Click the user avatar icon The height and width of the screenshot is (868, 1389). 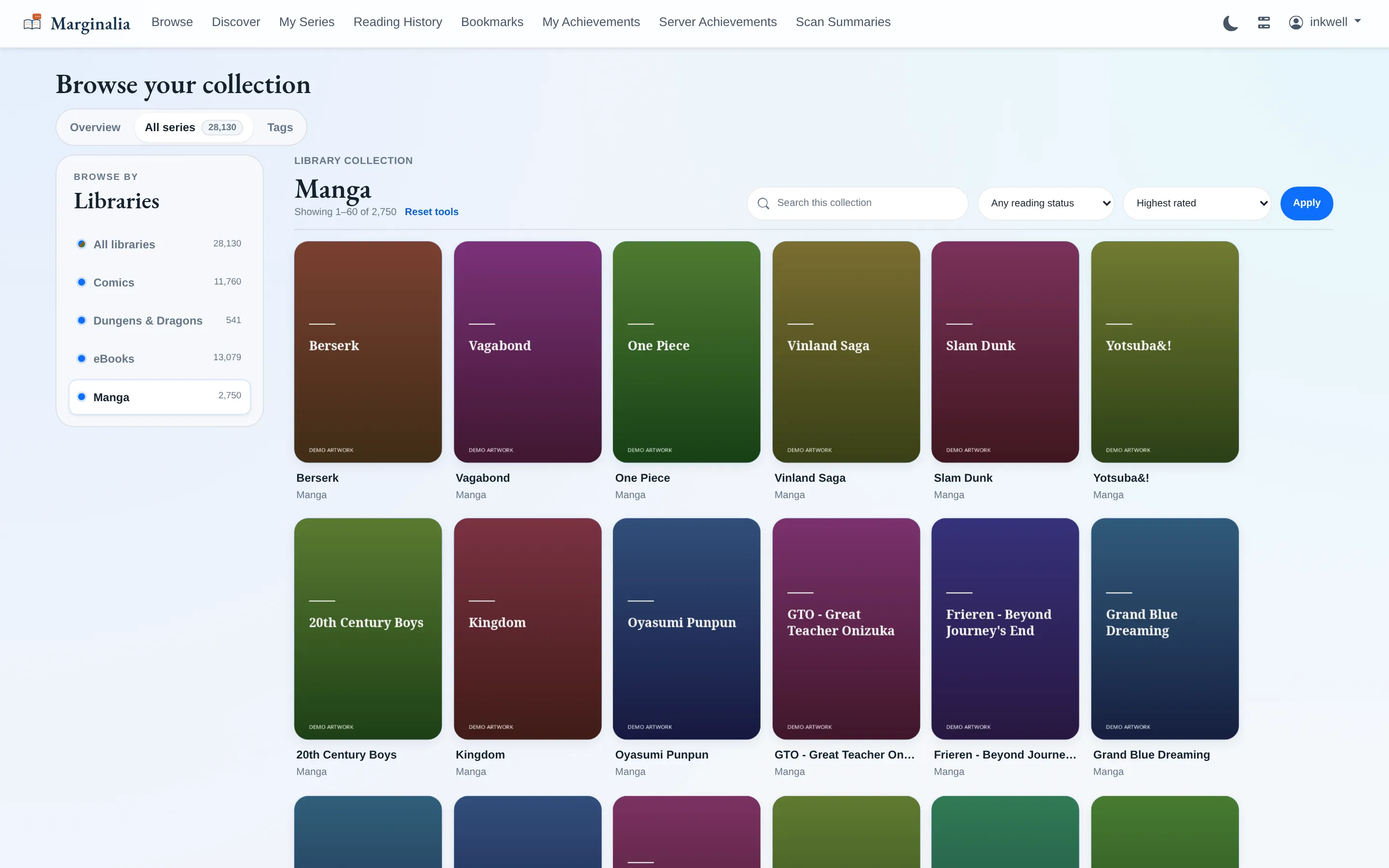tap(1295, 22)
